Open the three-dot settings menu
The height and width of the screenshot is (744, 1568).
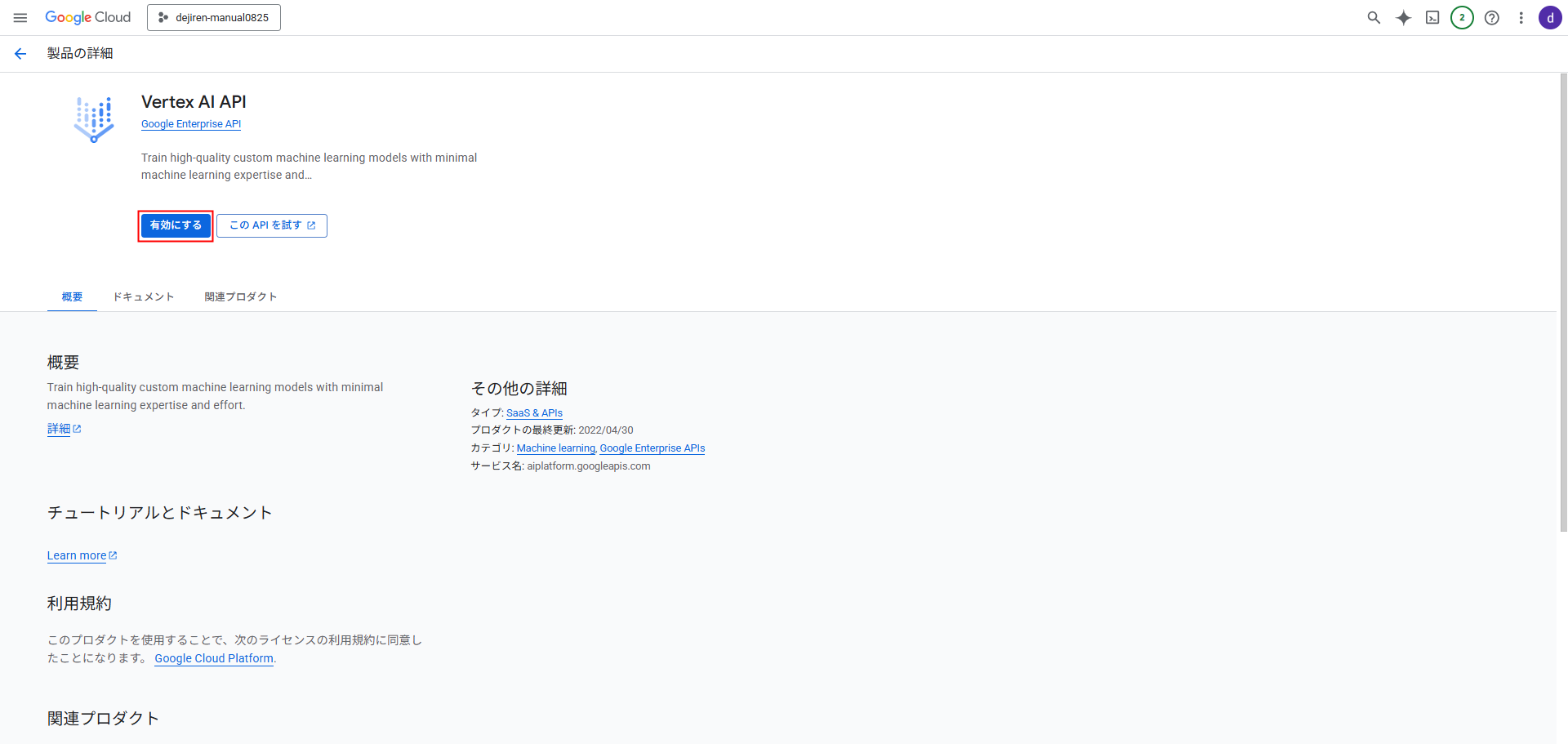coord(1521,17)
